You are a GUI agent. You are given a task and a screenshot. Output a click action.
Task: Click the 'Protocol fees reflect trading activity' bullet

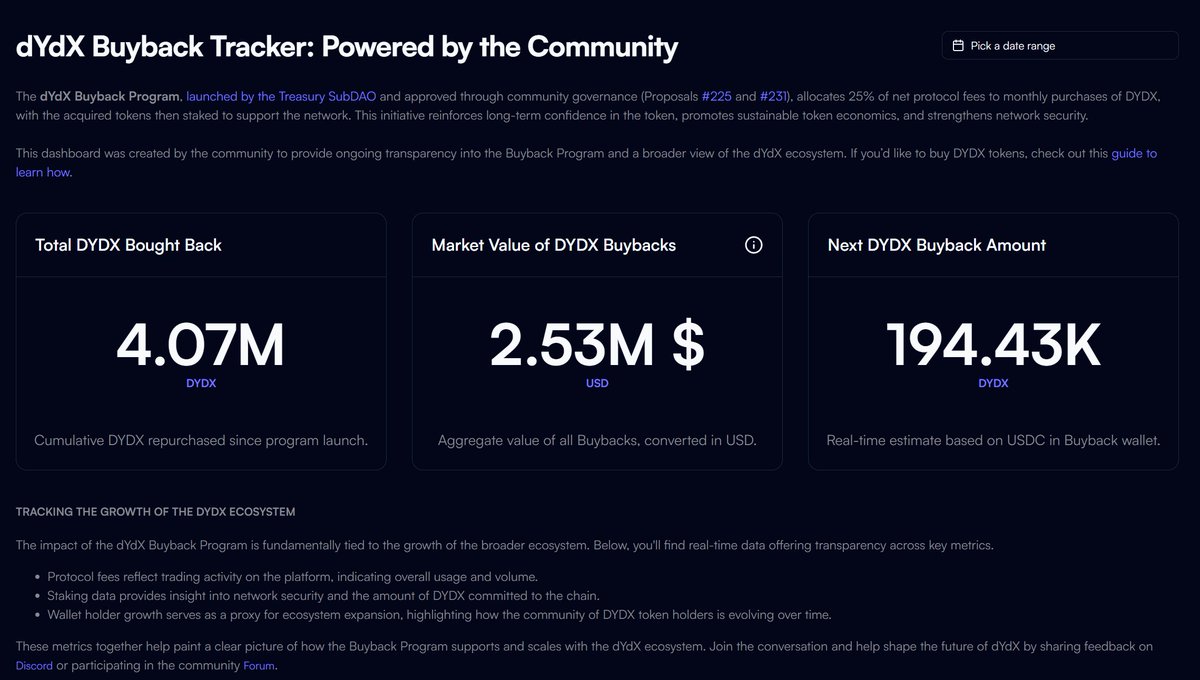(293, 576)
